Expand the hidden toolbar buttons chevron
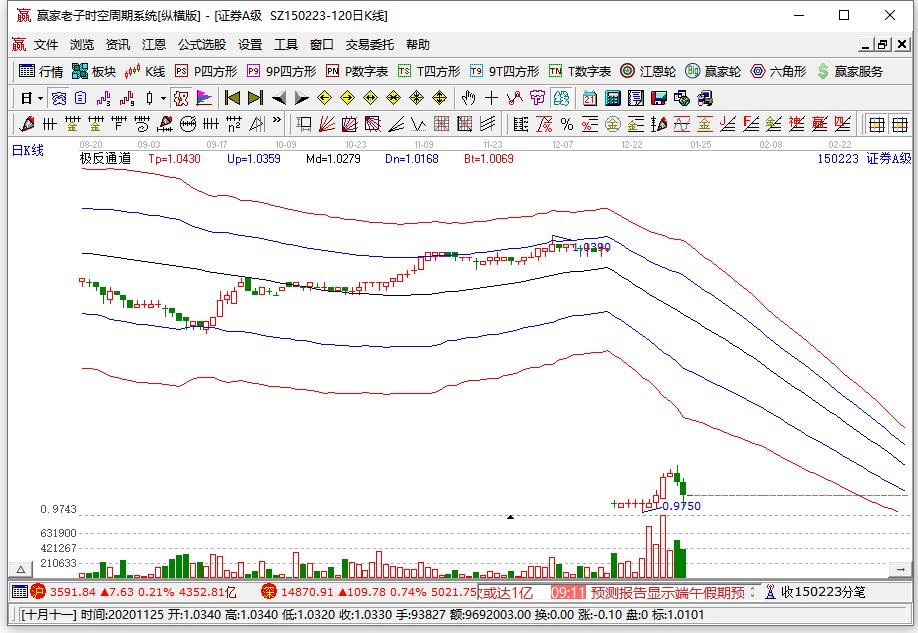 [x=277, y=121]
